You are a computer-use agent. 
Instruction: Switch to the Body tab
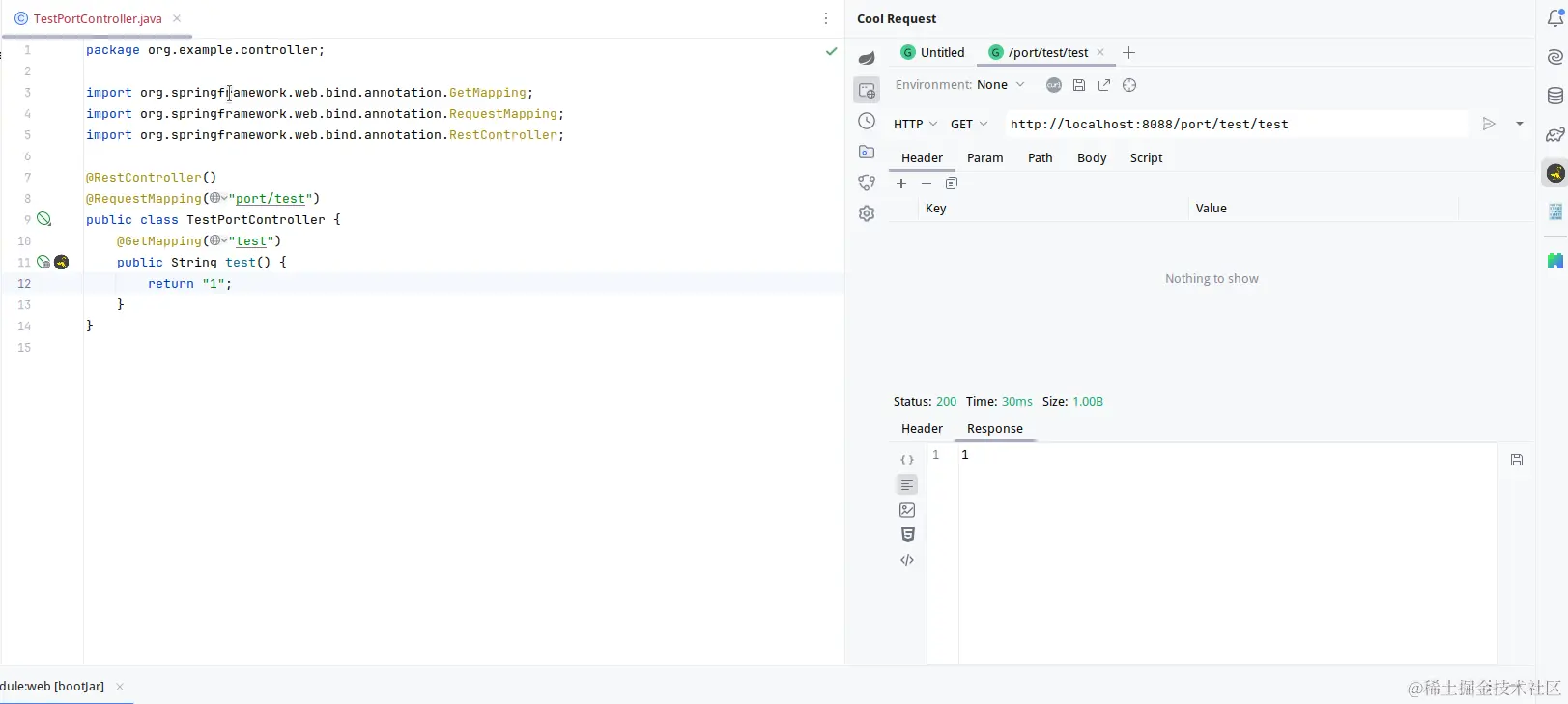point(1092,157)
